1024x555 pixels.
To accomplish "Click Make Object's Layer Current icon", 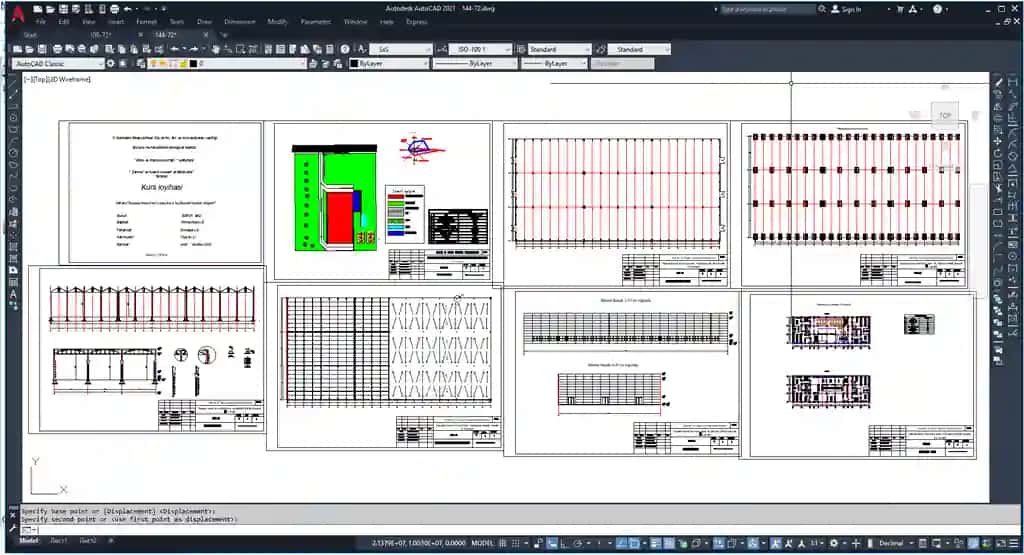I will 312,63.
